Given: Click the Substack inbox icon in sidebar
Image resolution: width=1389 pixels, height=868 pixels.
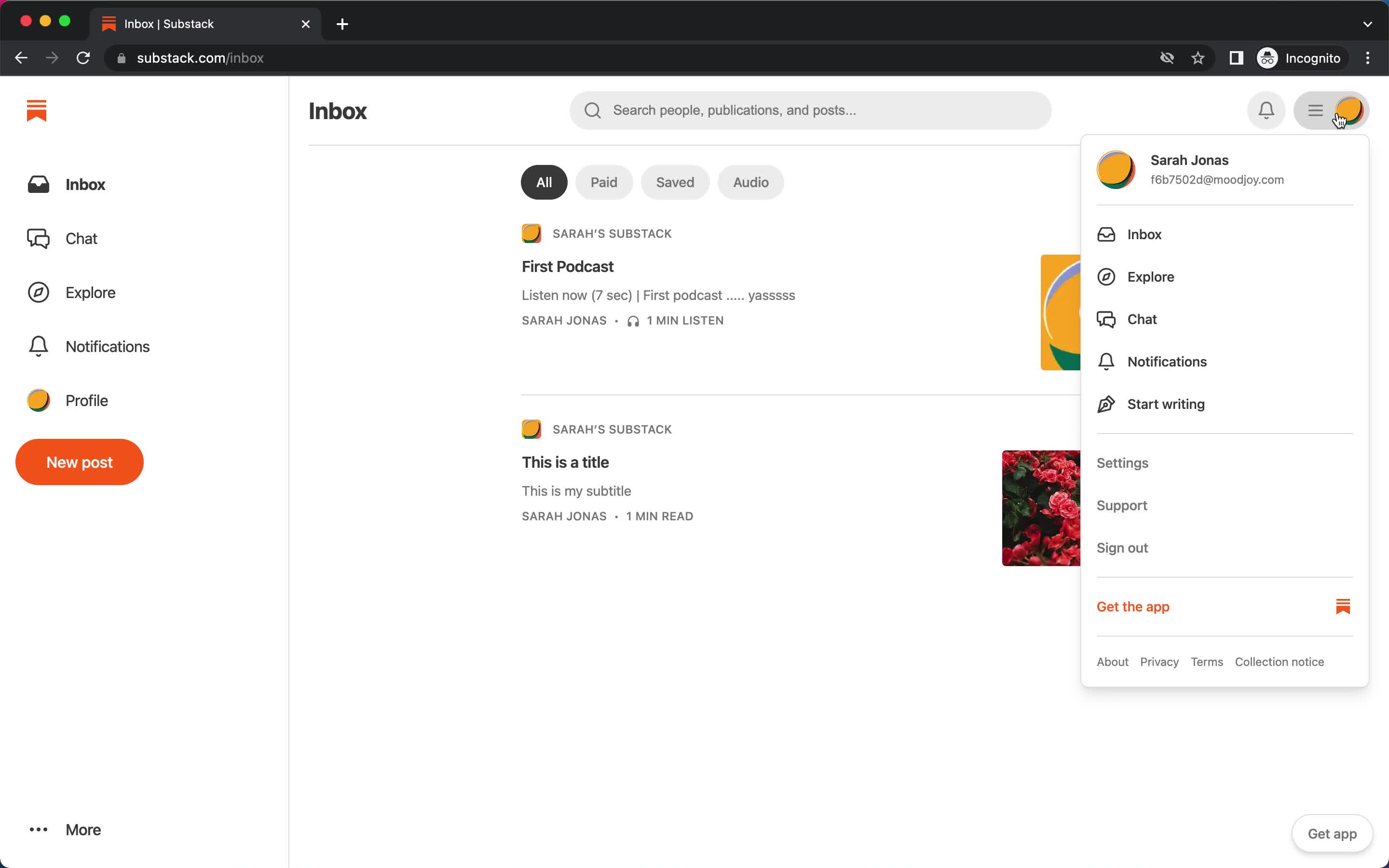Looking at the screenshot, I should click(38, 184).
